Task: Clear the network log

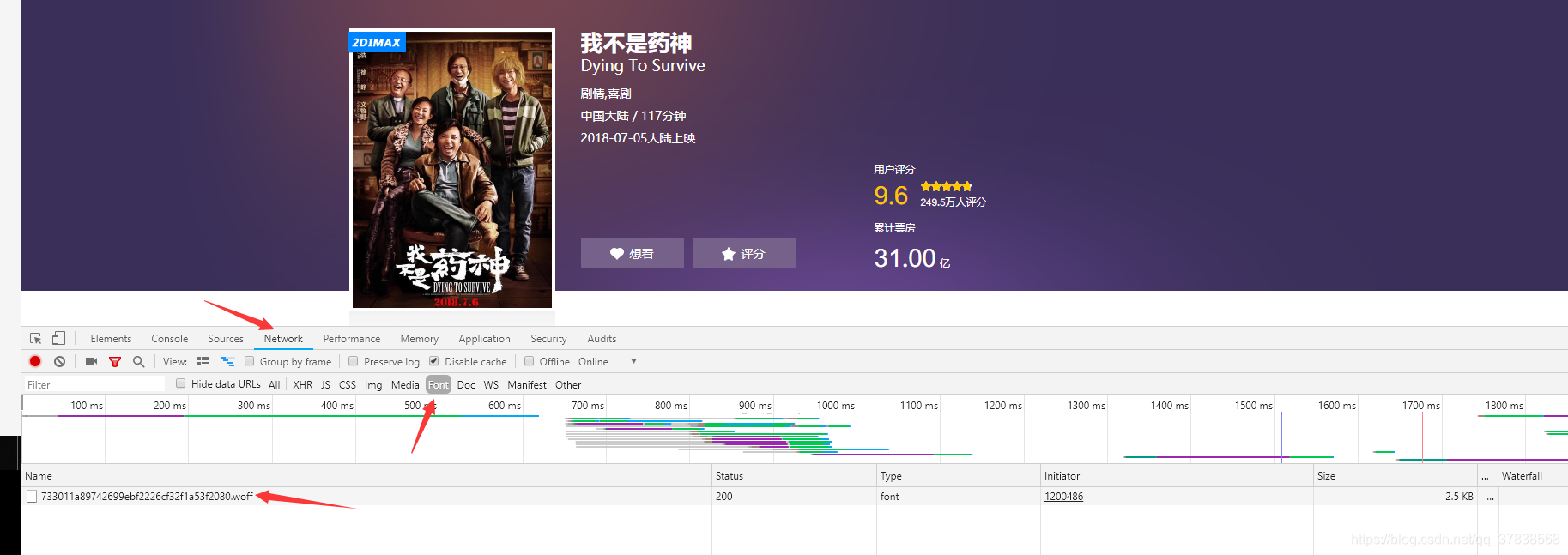Action: click(59, 361)
